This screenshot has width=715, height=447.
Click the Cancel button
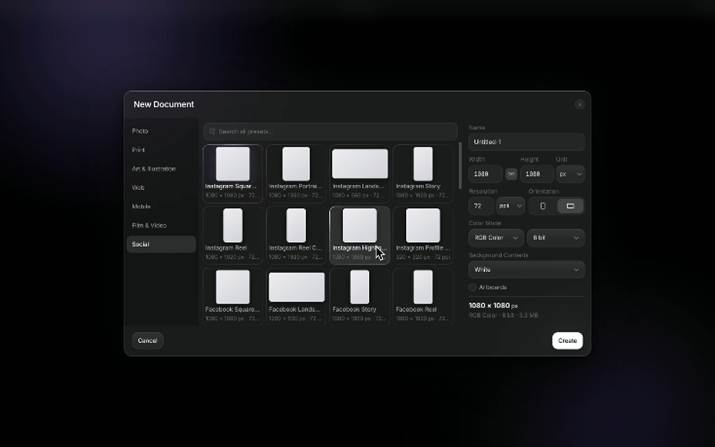(147, 341)
